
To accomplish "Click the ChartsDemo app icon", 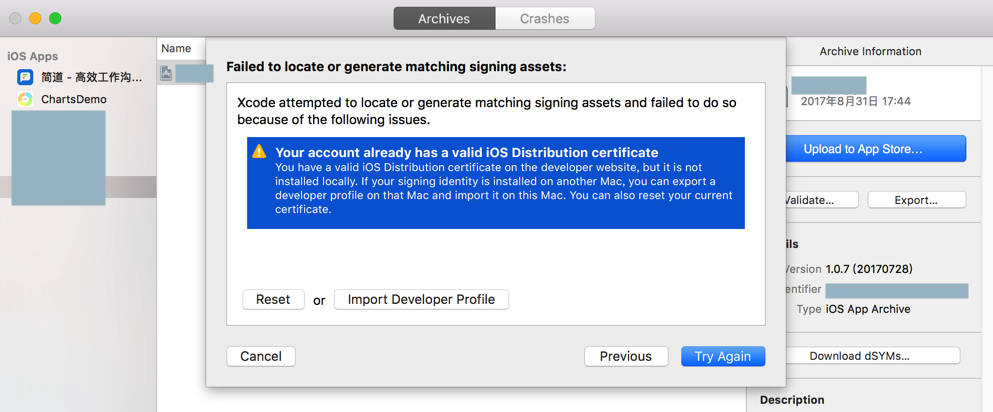I will point(25,99).
